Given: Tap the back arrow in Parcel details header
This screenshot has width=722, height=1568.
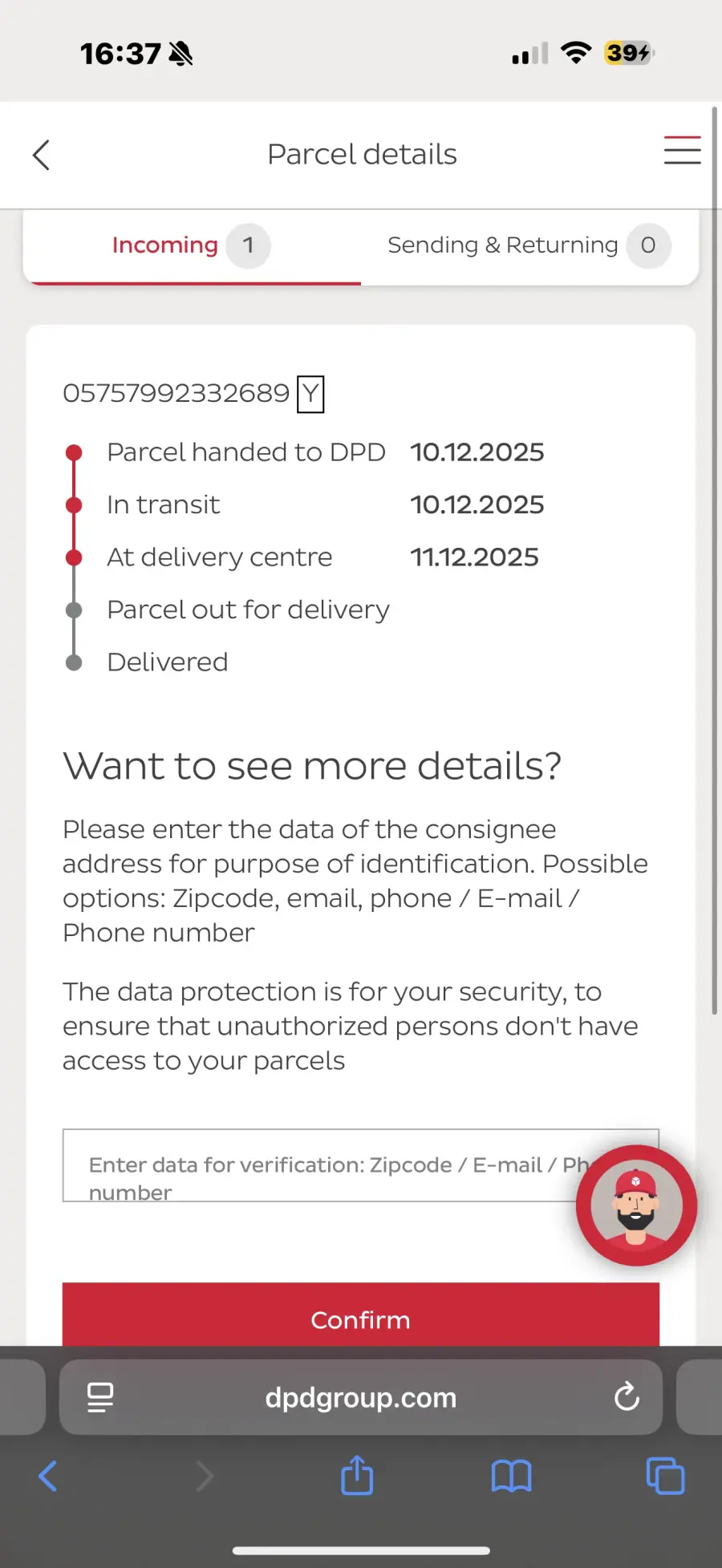Looking at the screenshot, I should pos(42,155).
